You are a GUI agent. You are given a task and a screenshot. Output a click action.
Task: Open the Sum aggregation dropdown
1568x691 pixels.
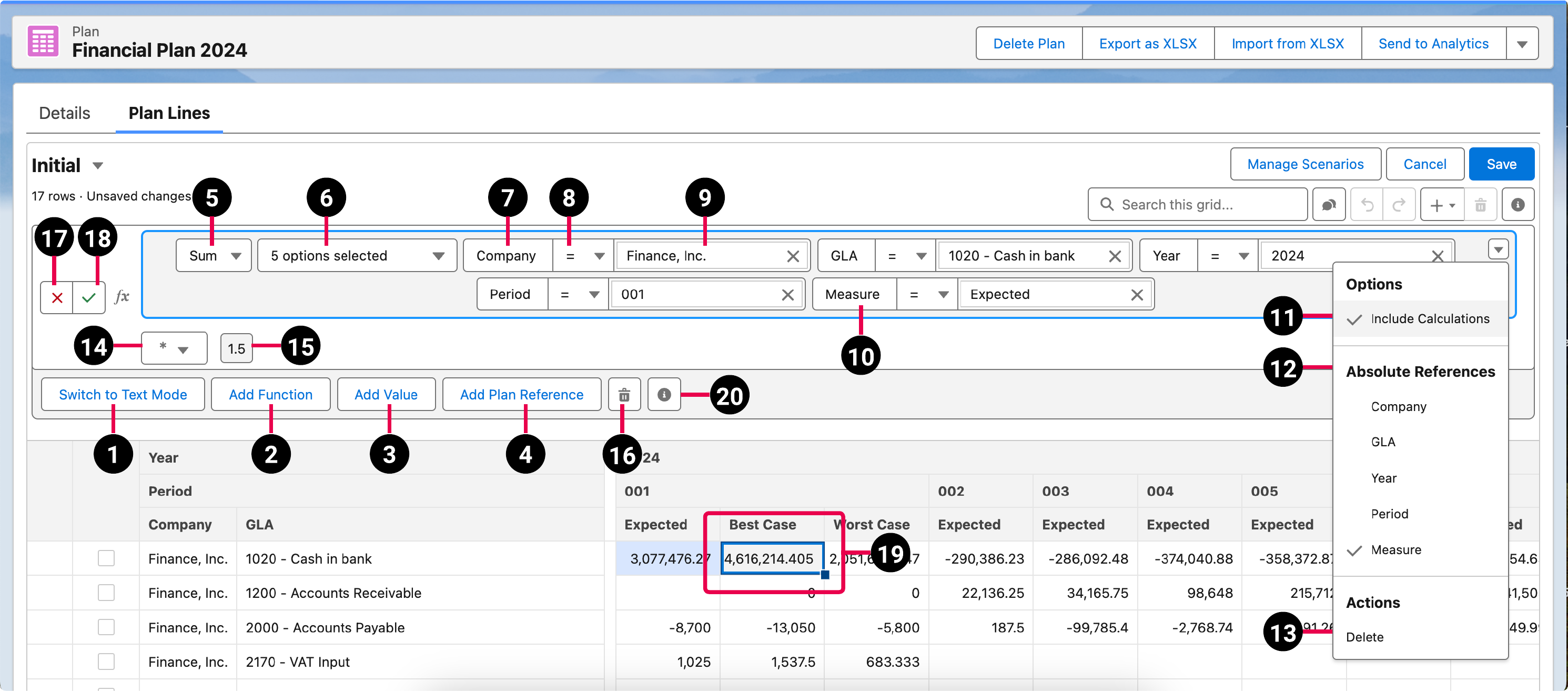[213, 255]
